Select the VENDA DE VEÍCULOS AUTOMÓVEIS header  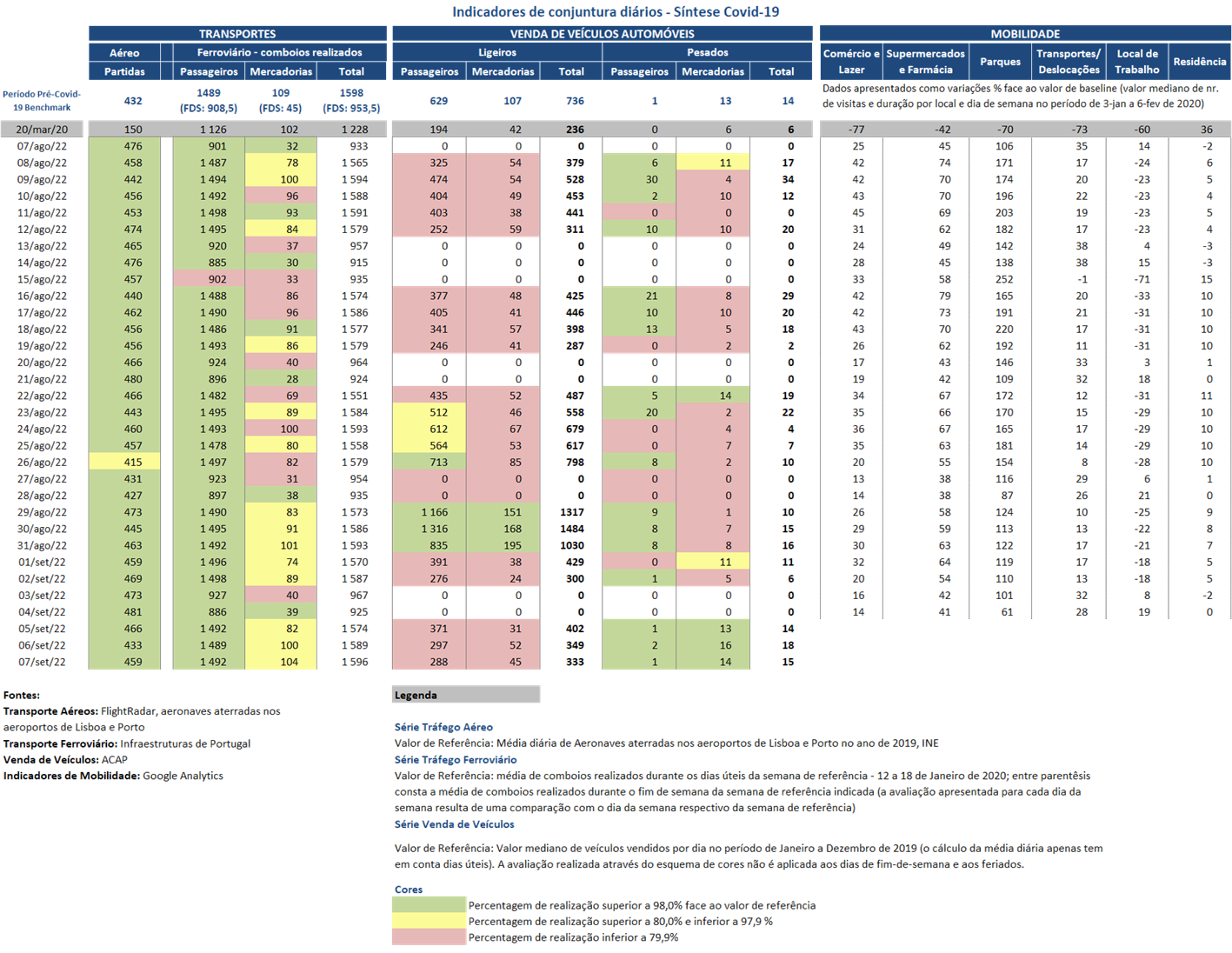[602, 34]
